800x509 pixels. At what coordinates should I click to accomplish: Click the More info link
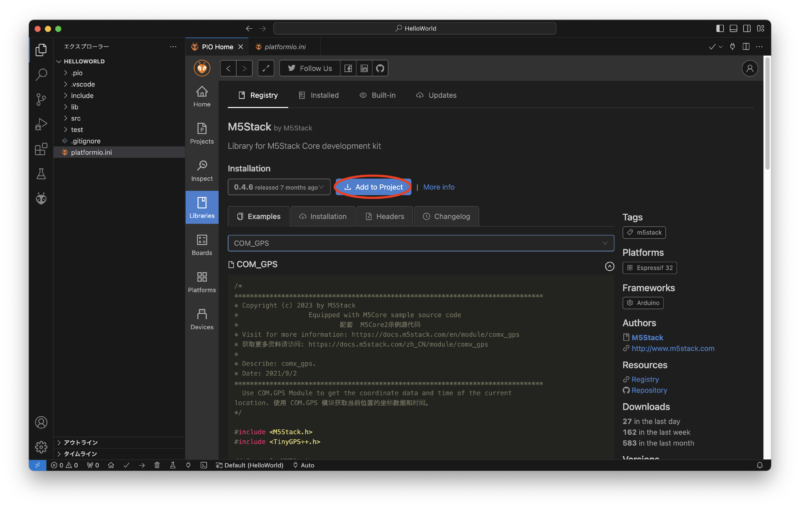point(439,187)
